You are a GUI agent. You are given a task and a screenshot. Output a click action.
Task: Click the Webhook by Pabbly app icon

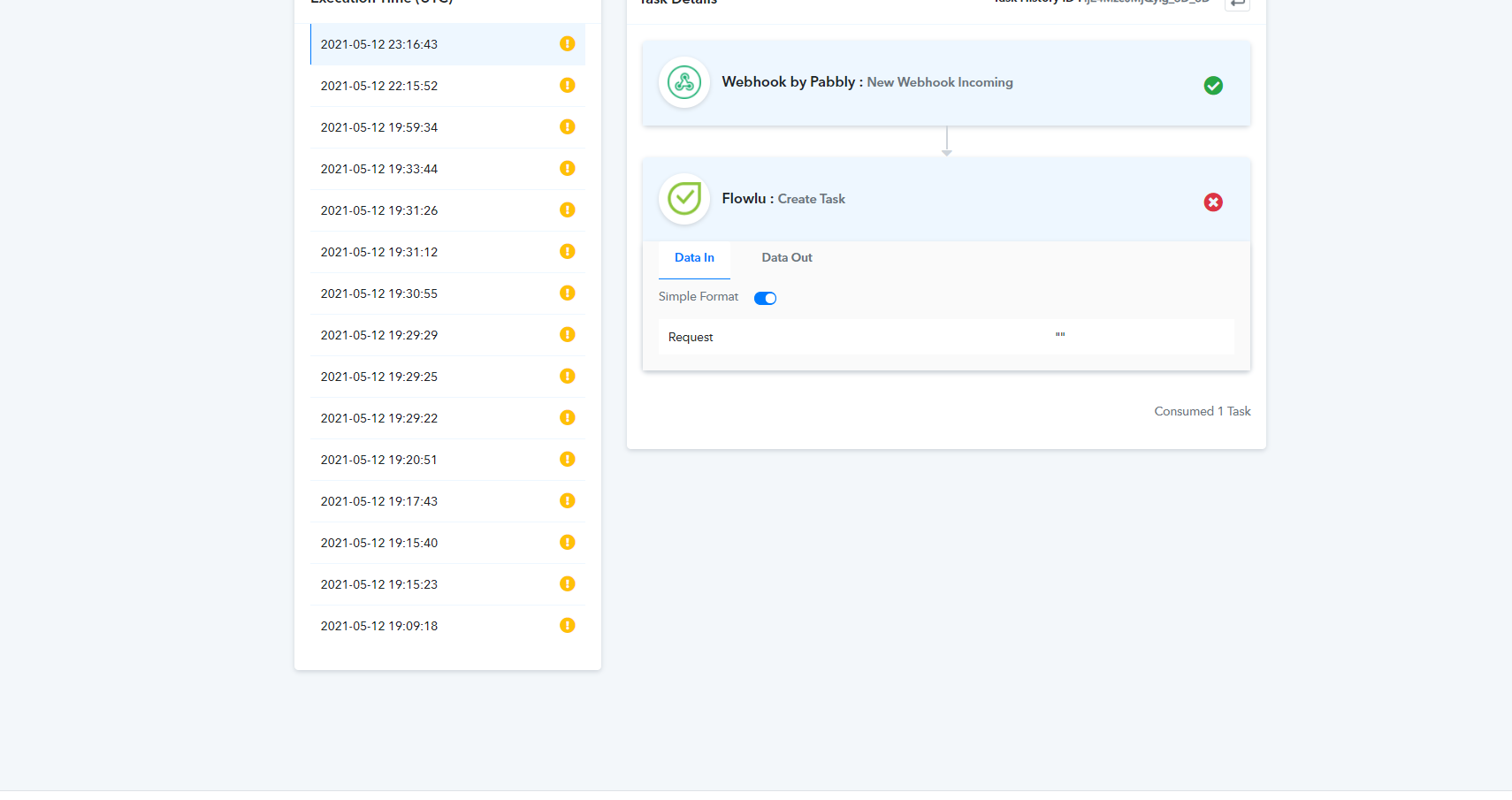click(684, 82)
